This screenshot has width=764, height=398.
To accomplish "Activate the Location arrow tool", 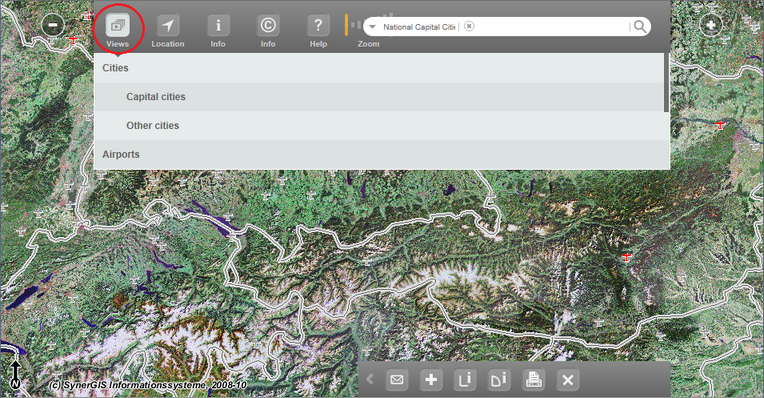I will tap(168, 25).
